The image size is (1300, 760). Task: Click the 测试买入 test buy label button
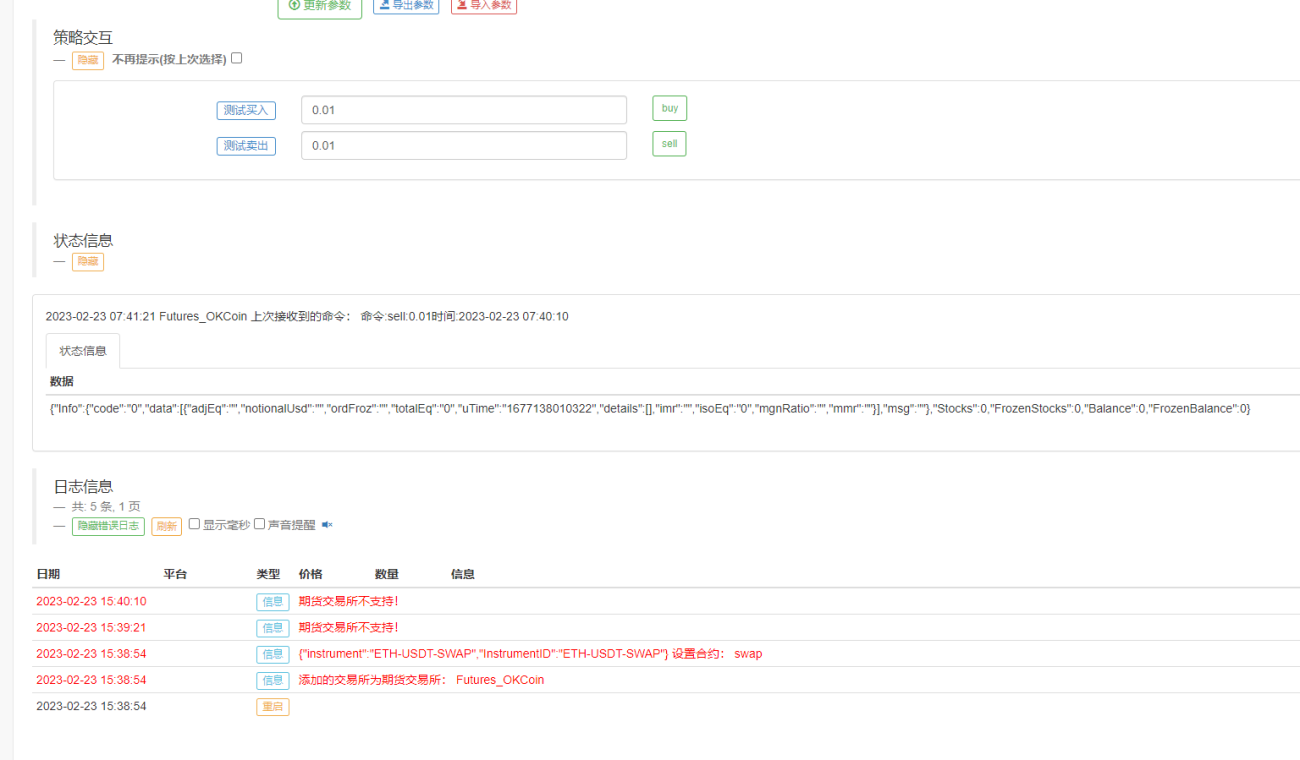[x=246, y=110]
